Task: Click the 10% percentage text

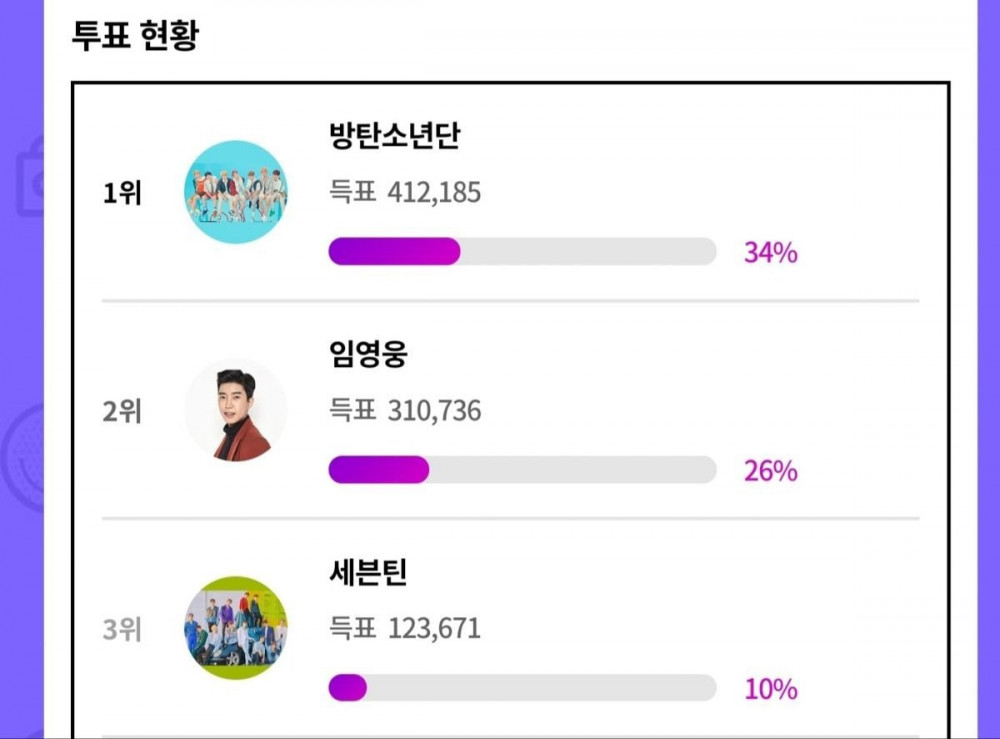Action: tap(770, 689)
